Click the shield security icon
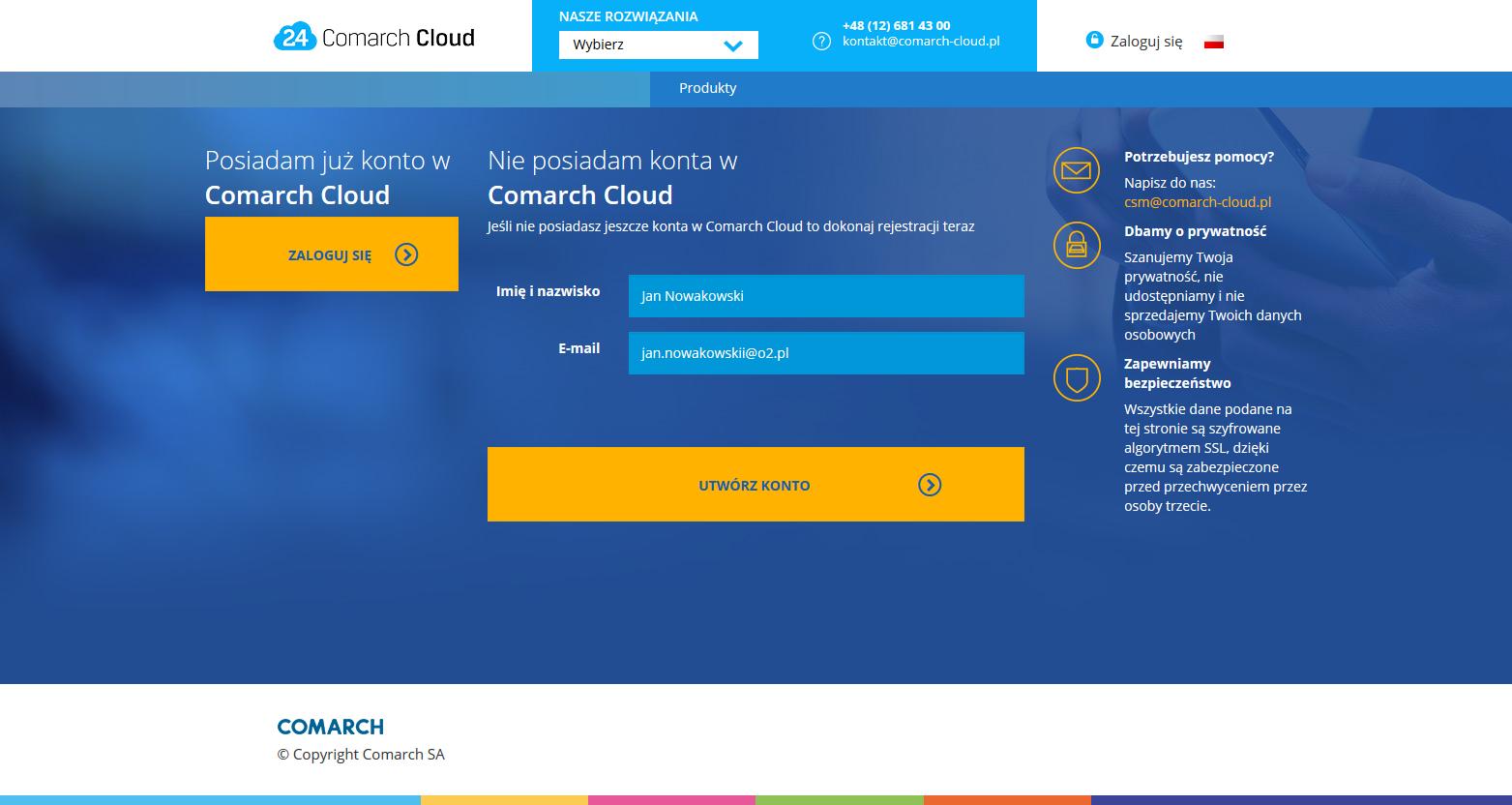The width and height of the screenshot is (1512, 805). click(x=1076, y=377)
